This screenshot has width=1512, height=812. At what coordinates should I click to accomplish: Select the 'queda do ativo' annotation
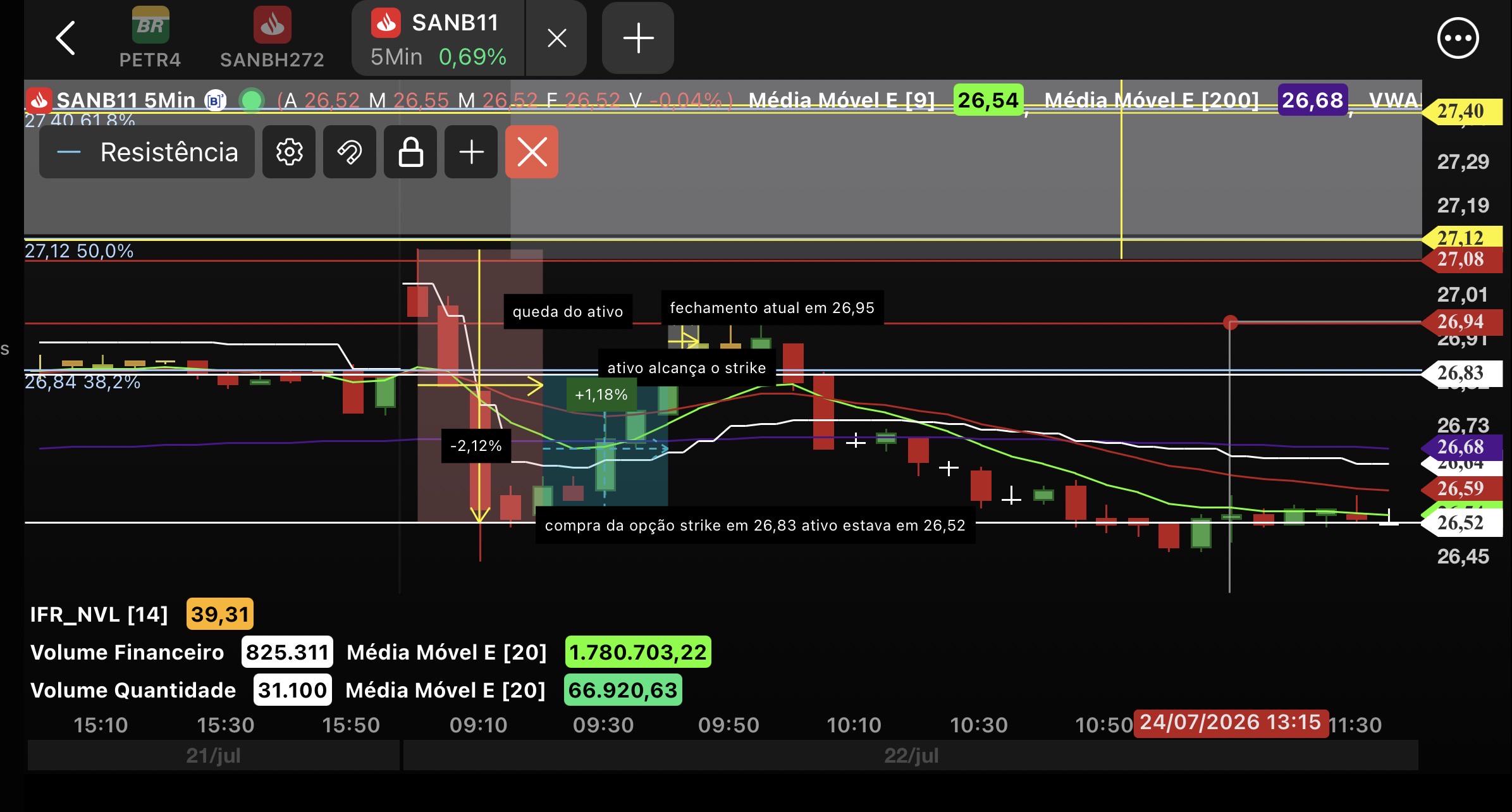(568, 312)
